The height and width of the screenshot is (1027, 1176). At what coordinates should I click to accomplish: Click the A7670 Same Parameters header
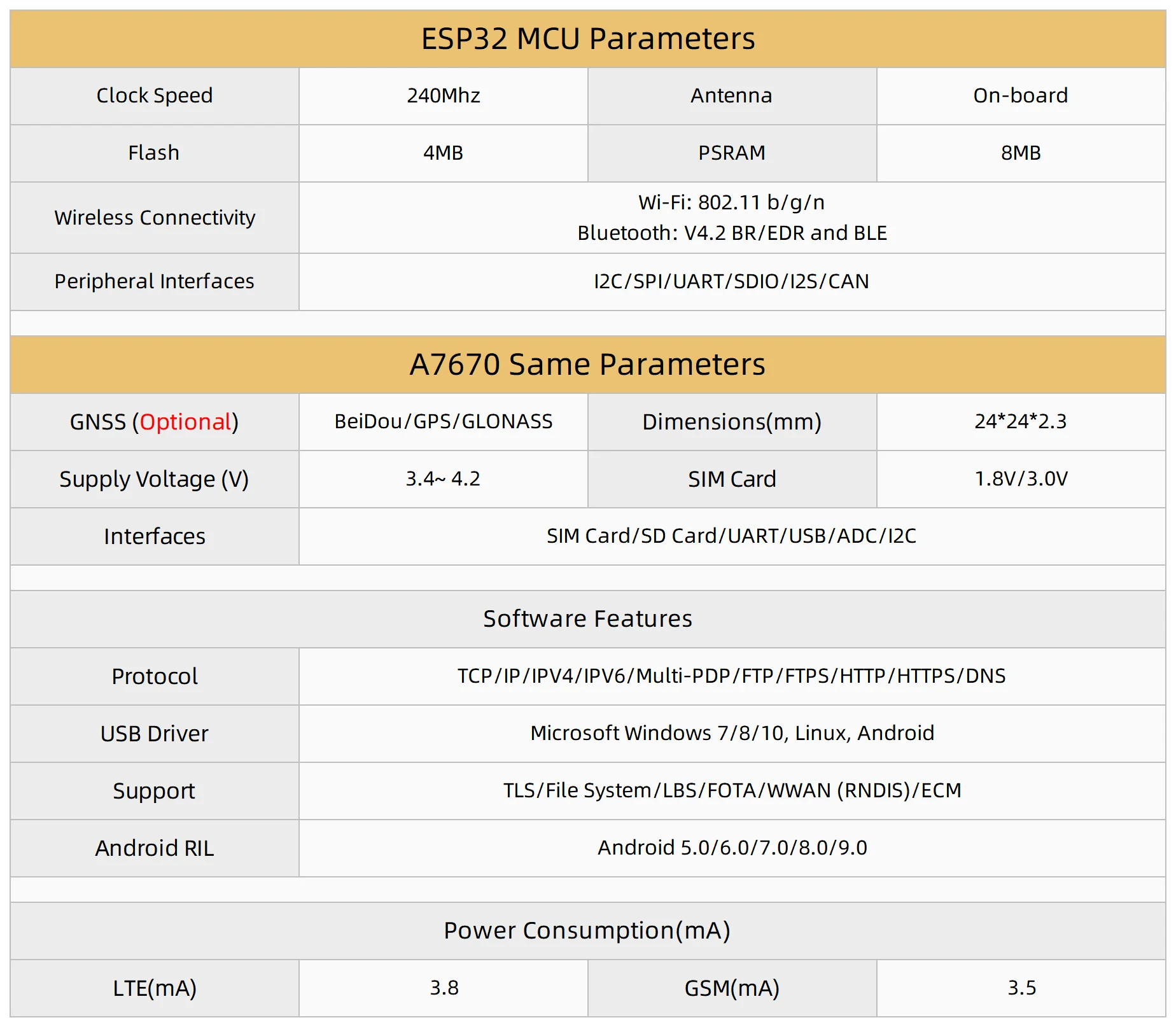(x=587, y=365)
